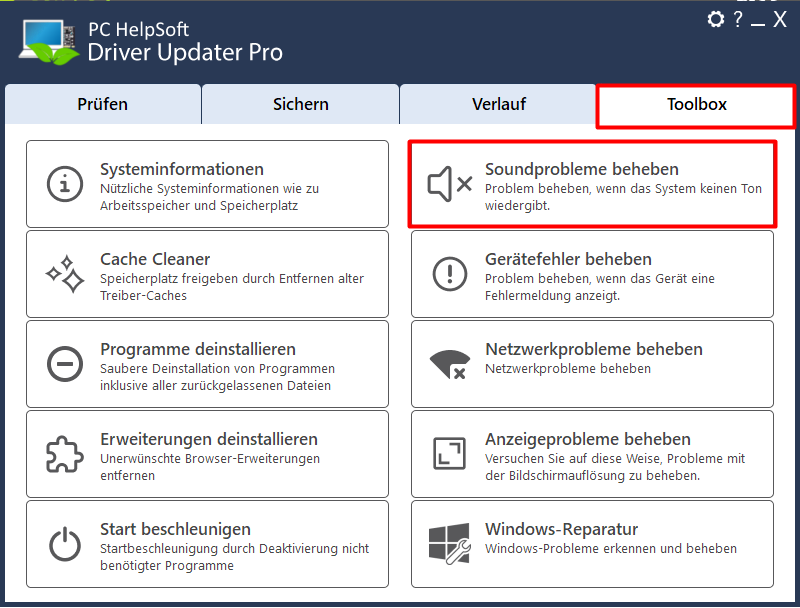Click the text 'Startbeschleunigung durch Deaktivierung nicht'
The height and width of the screenshot is (608, 800).
235,549
